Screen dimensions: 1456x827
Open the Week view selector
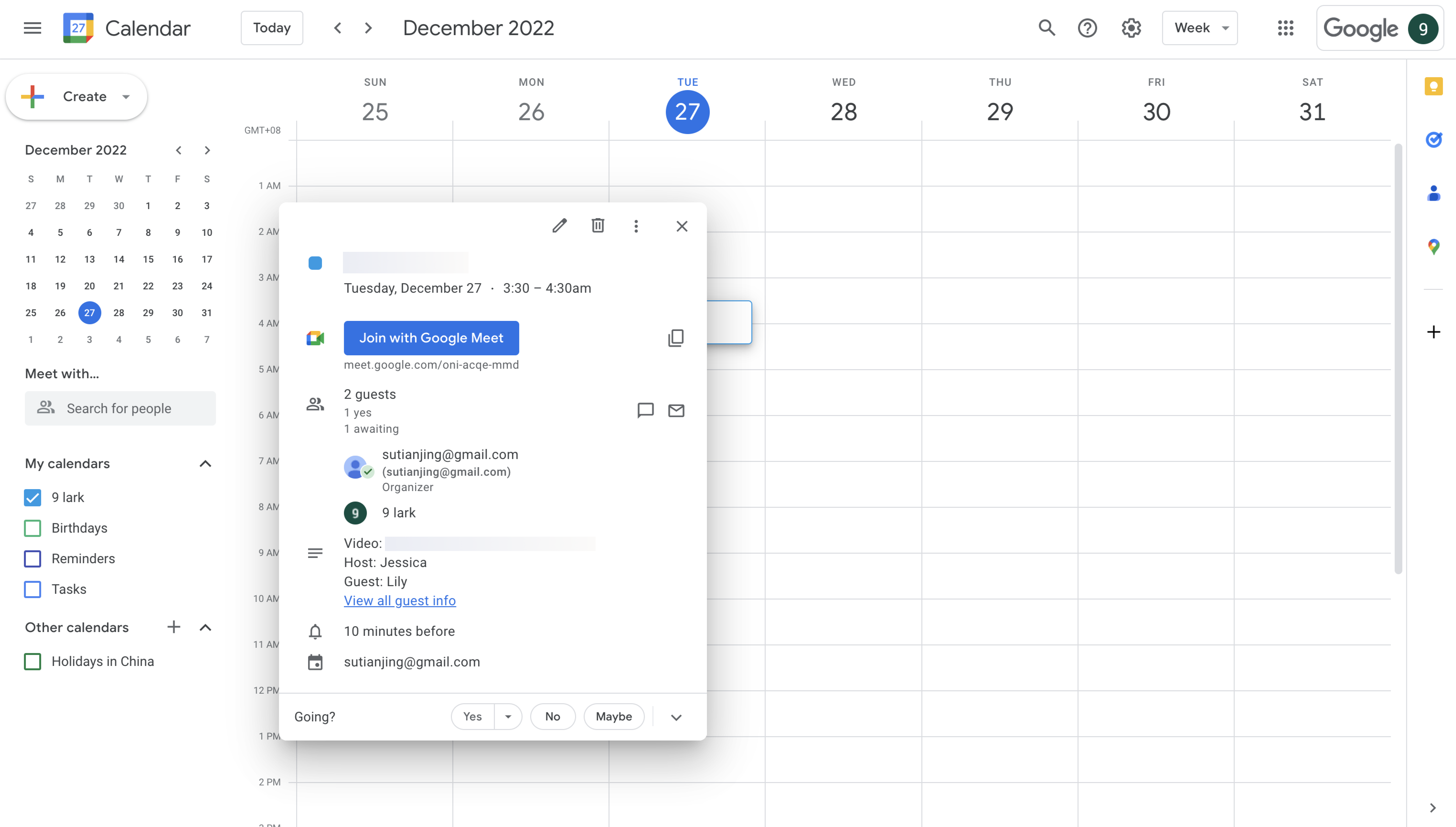click(x=1199, y=28)
